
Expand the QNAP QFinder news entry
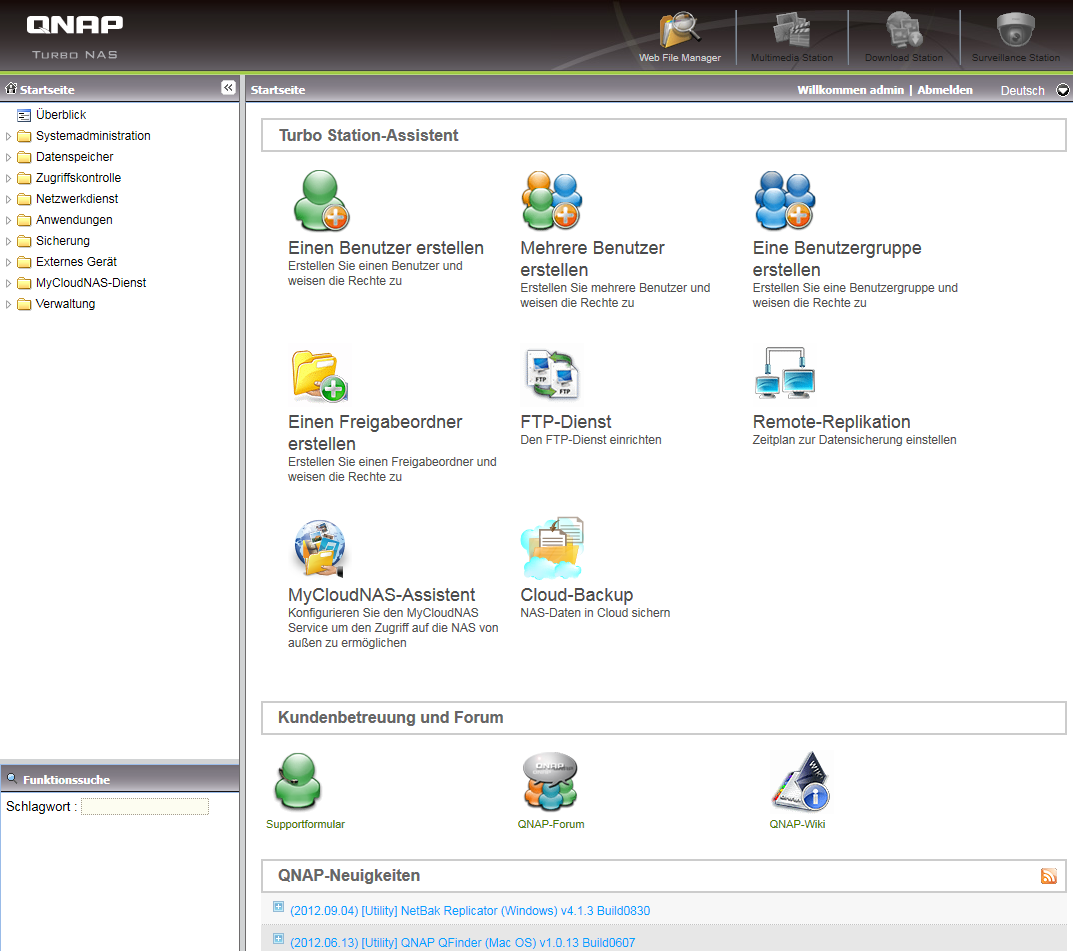point(279,939)
